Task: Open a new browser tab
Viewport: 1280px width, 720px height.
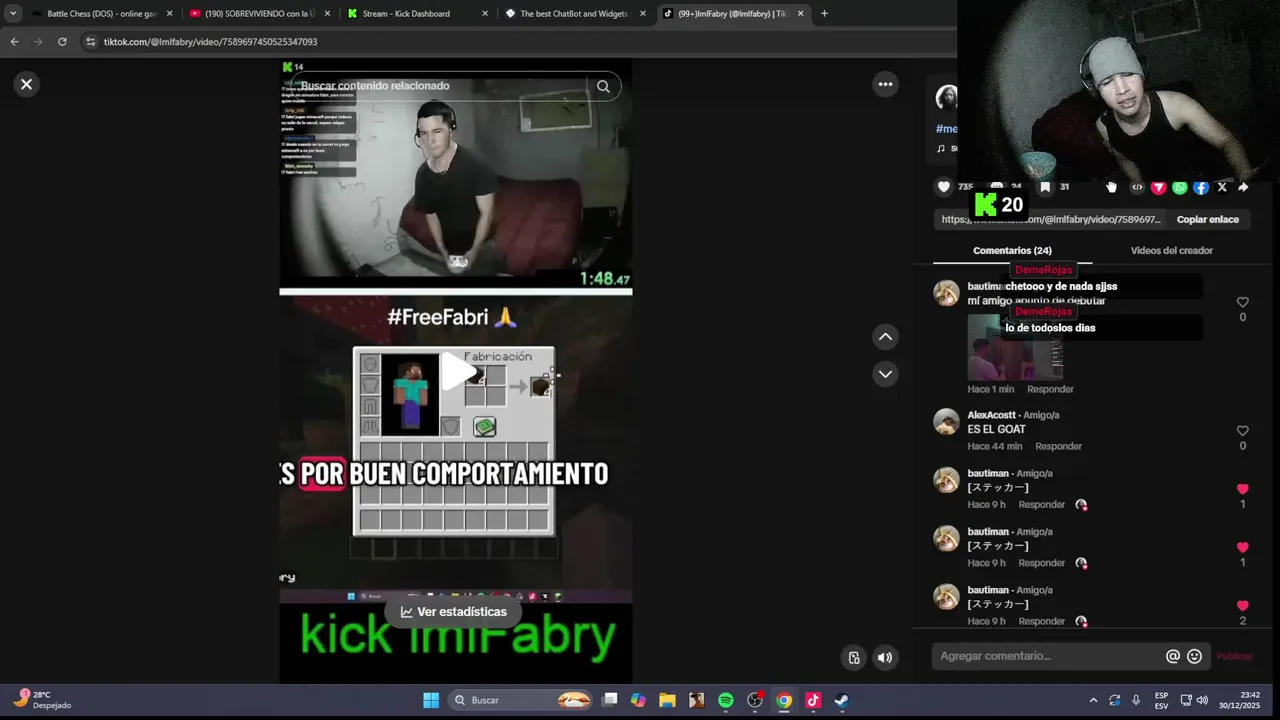Action: point(824,14)
